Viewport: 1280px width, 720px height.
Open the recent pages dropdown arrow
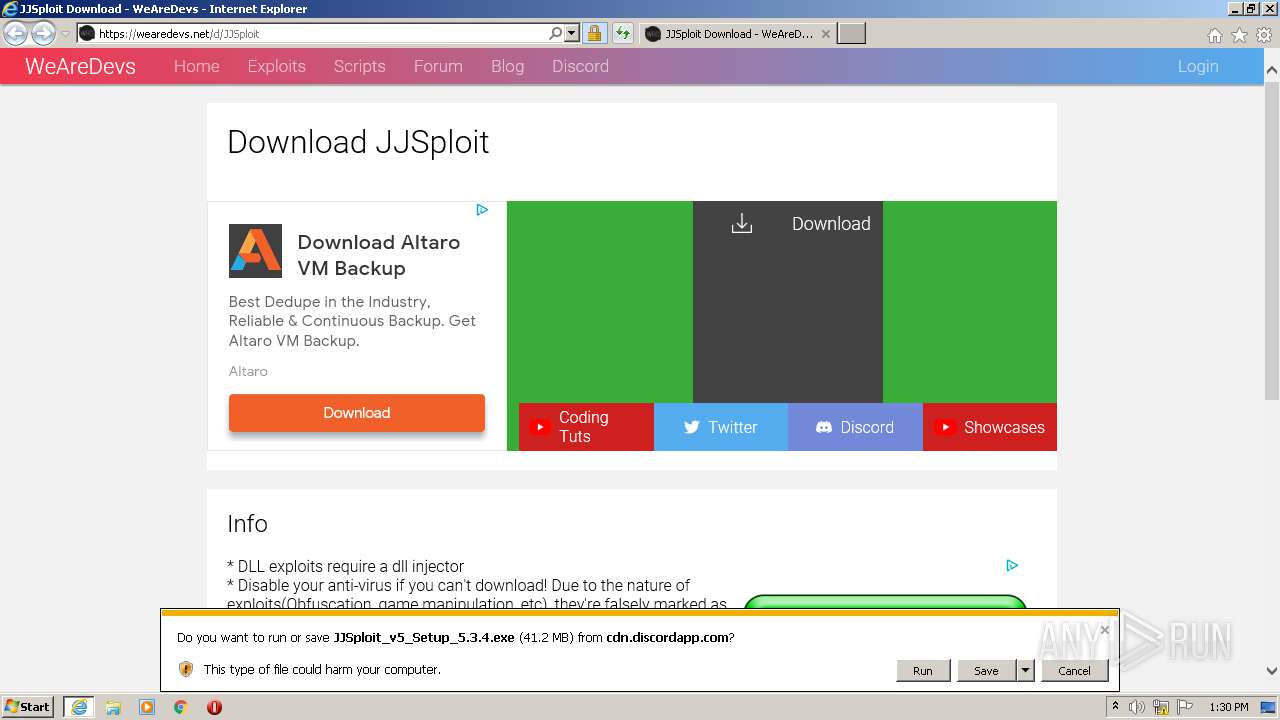coord(65,34)
